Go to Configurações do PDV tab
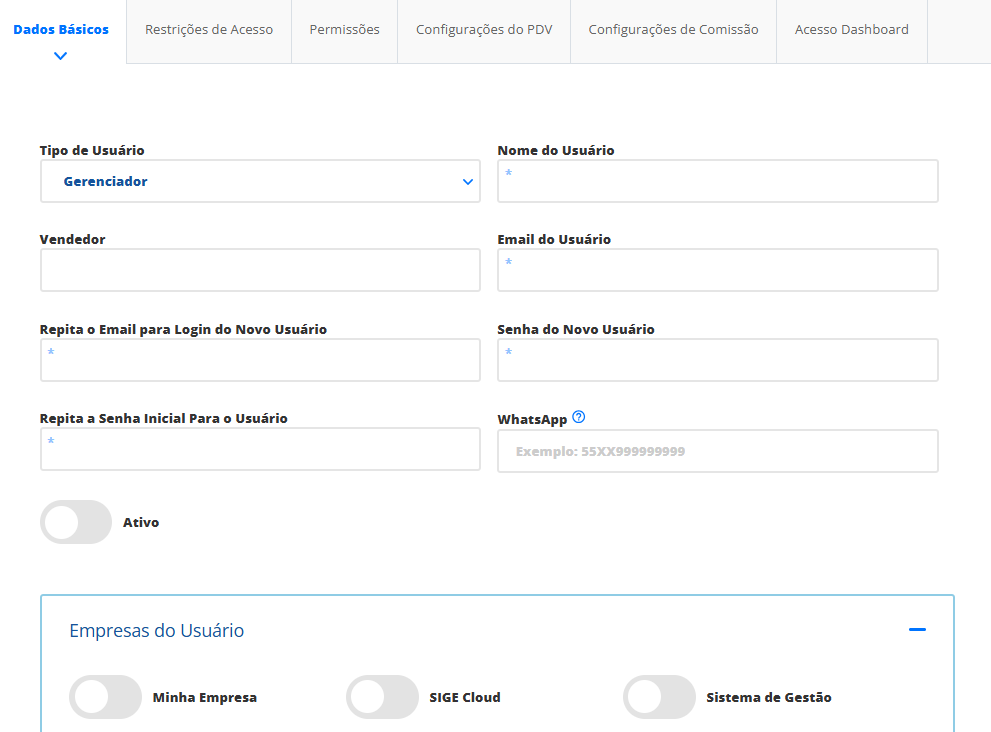The width and height of the screenshot is (991, 732). [484, 30]
